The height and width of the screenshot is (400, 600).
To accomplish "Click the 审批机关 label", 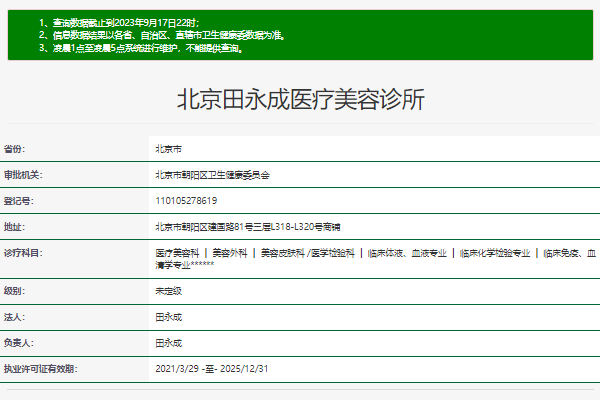I will point(23,175).
